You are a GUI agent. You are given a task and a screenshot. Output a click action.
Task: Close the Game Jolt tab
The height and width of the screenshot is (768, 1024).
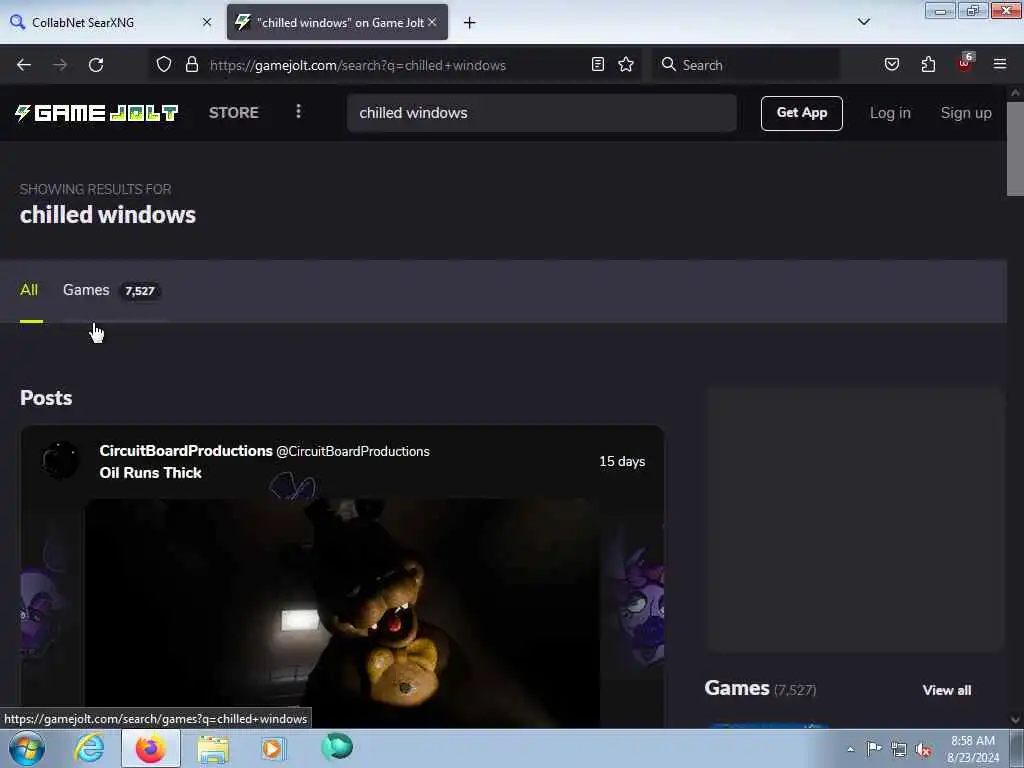[432, 22]
